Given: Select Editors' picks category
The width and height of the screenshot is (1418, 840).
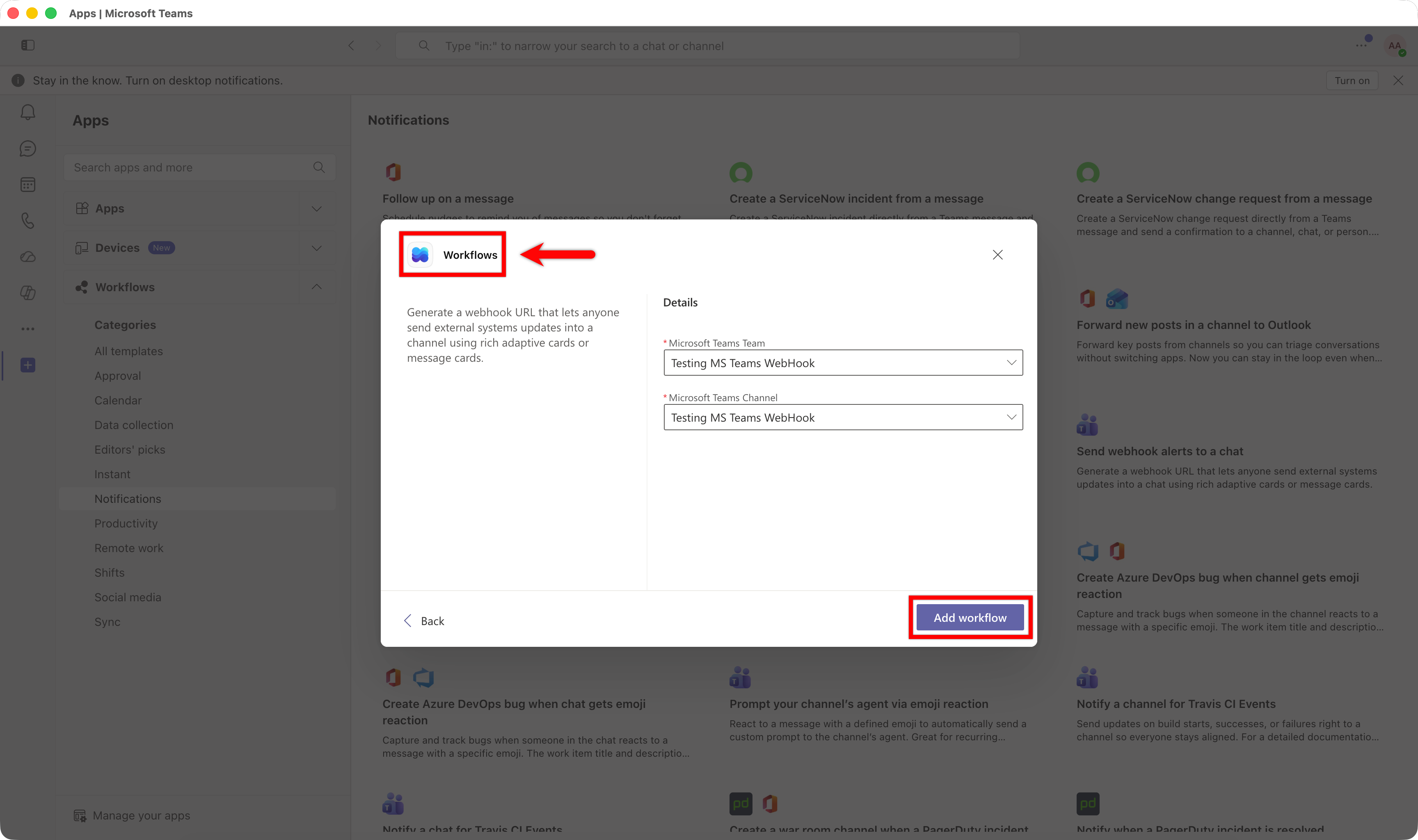Looking at the screenshot, I should tap(130, 450).
